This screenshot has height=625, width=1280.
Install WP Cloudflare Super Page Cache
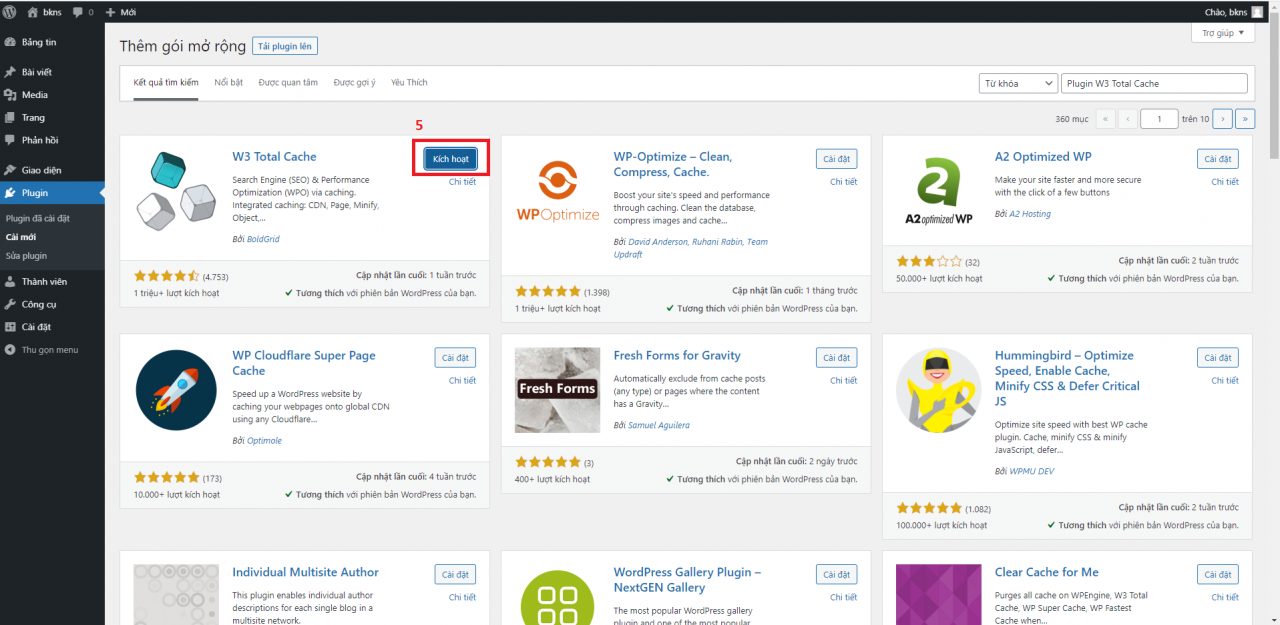(455, 358)
